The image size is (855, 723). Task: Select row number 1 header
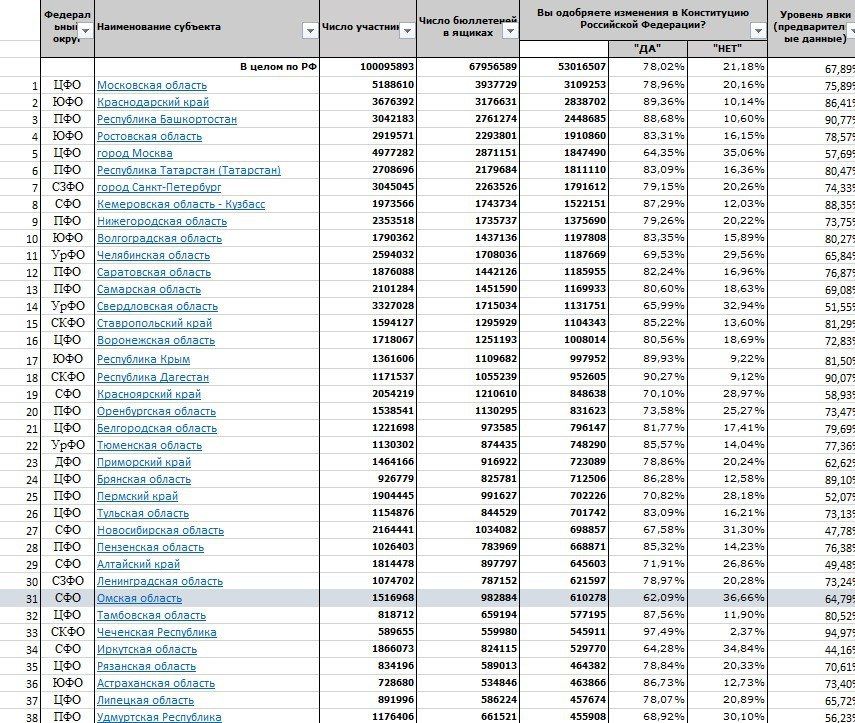click(20, 86)
